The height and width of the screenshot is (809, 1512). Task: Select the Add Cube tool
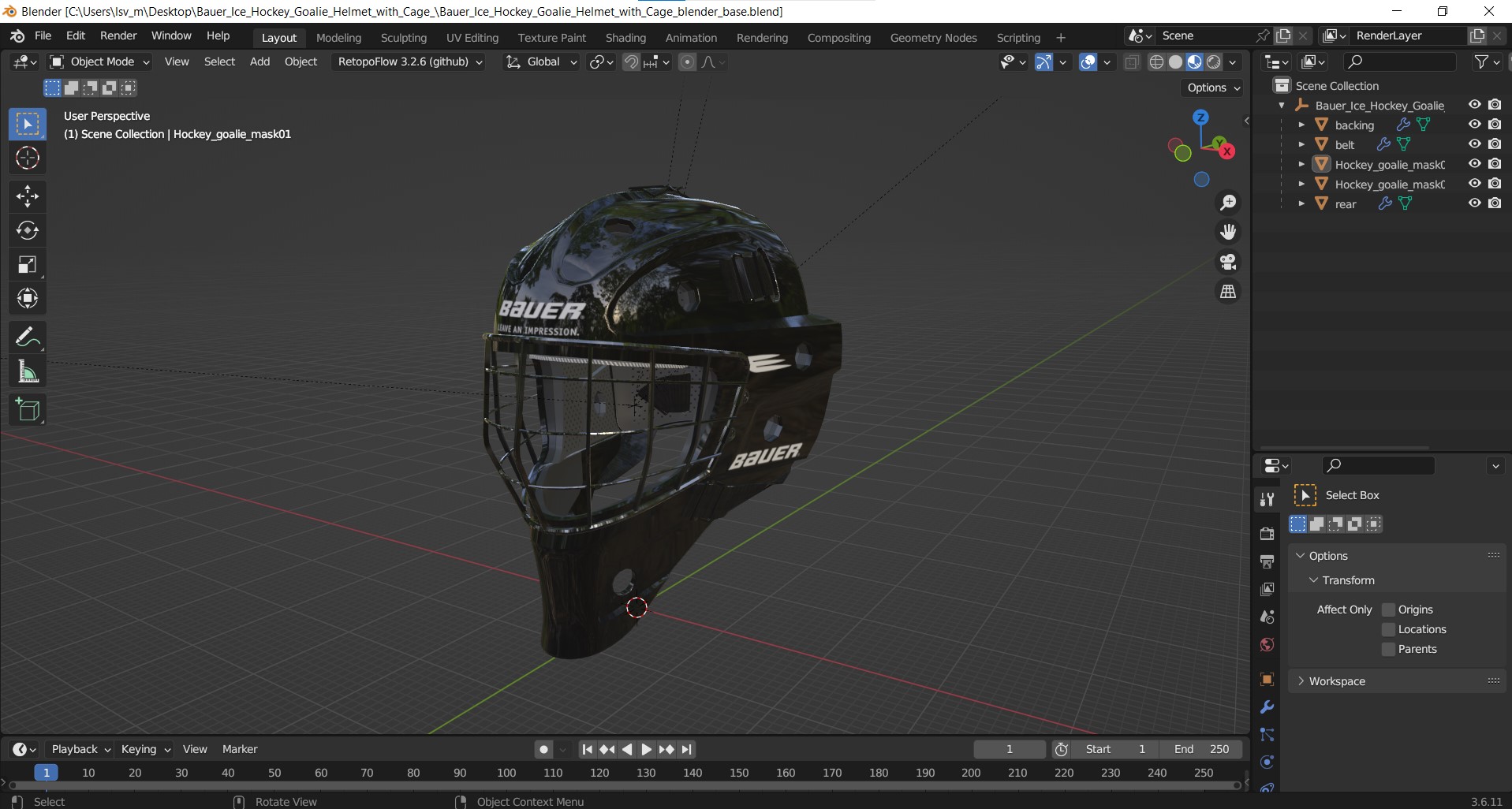click(28, 410)
